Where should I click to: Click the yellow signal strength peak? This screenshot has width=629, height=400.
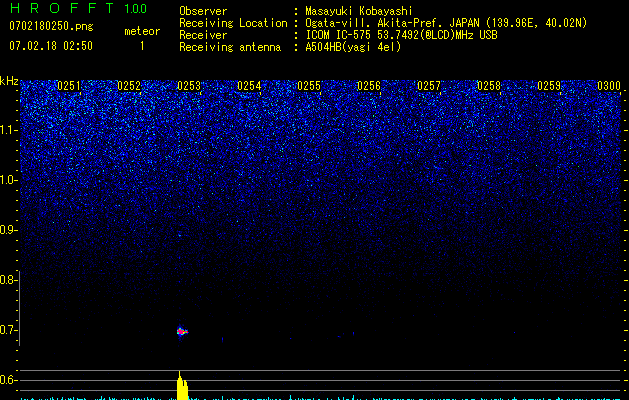pyautogui.click(x=182, y=386)
